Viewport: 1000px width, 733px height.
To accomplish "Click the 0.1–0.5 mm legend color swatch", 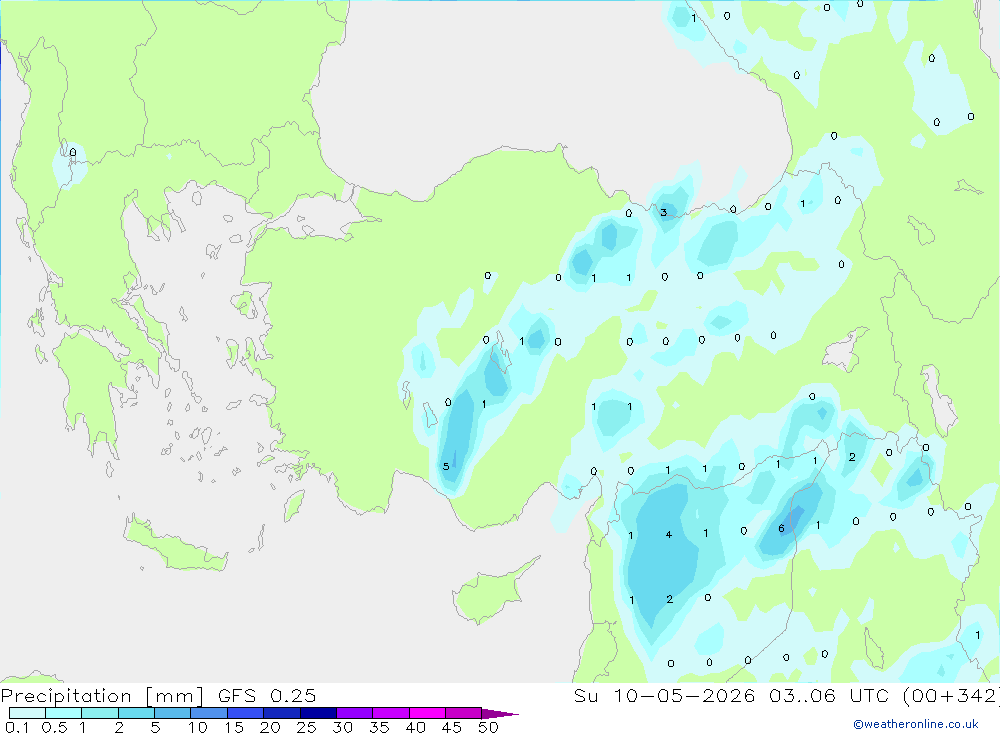I will point(27,713).
